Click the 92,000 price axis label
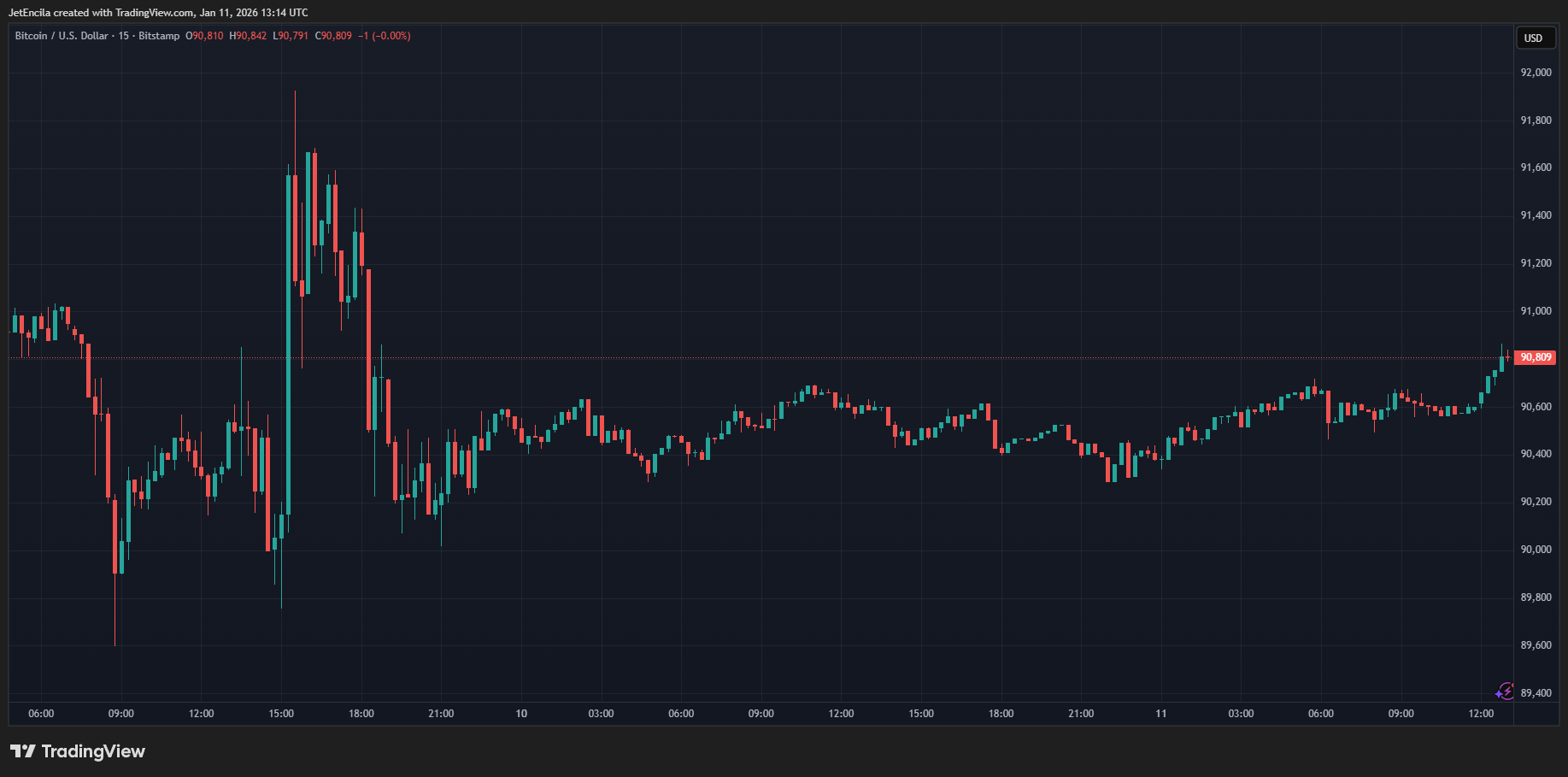1568x777 pixels. coord(1536,73)
